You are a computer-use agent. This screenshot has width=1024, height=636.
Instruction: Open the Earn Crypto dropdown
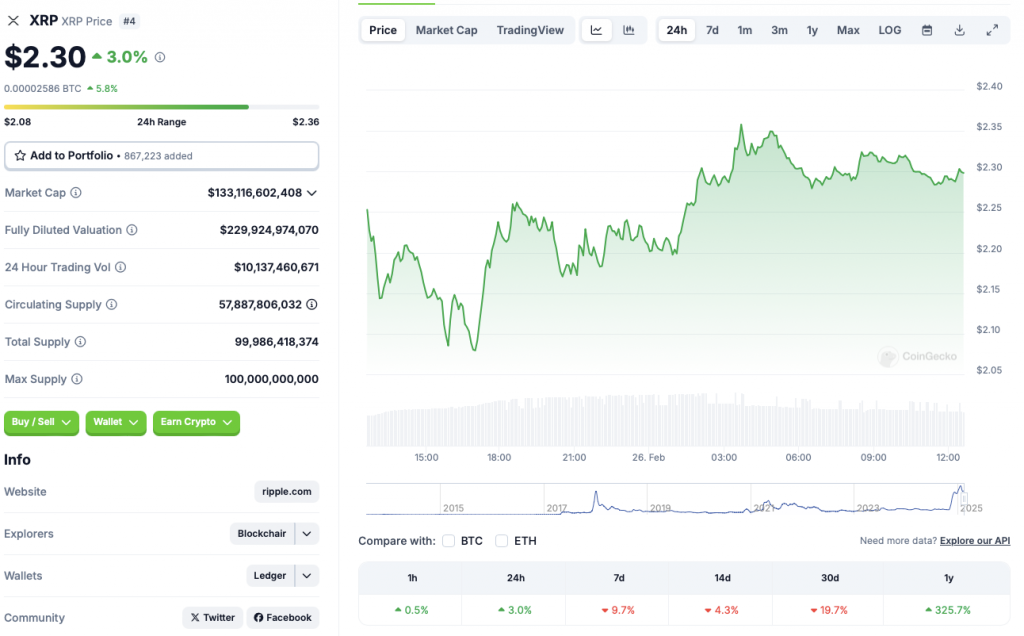tap(197, 422)
